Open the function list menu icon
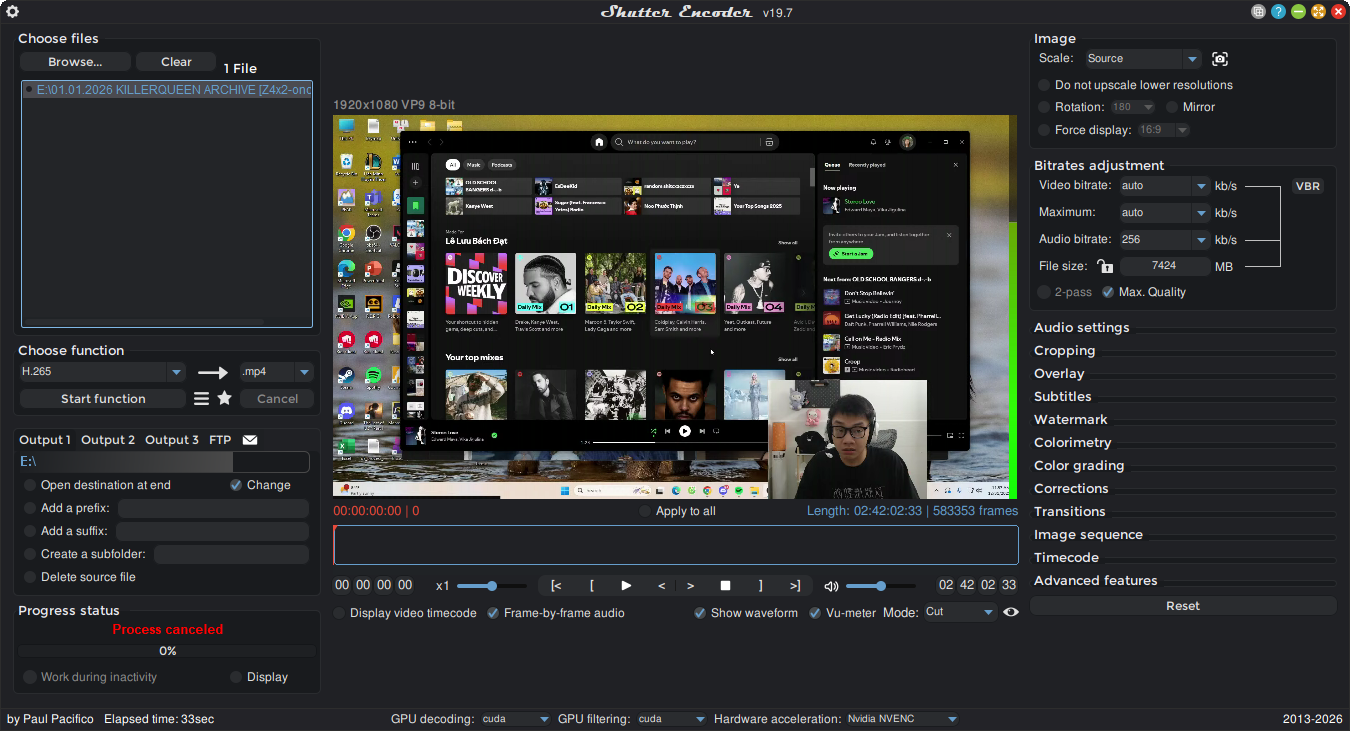 click(201, 398)
